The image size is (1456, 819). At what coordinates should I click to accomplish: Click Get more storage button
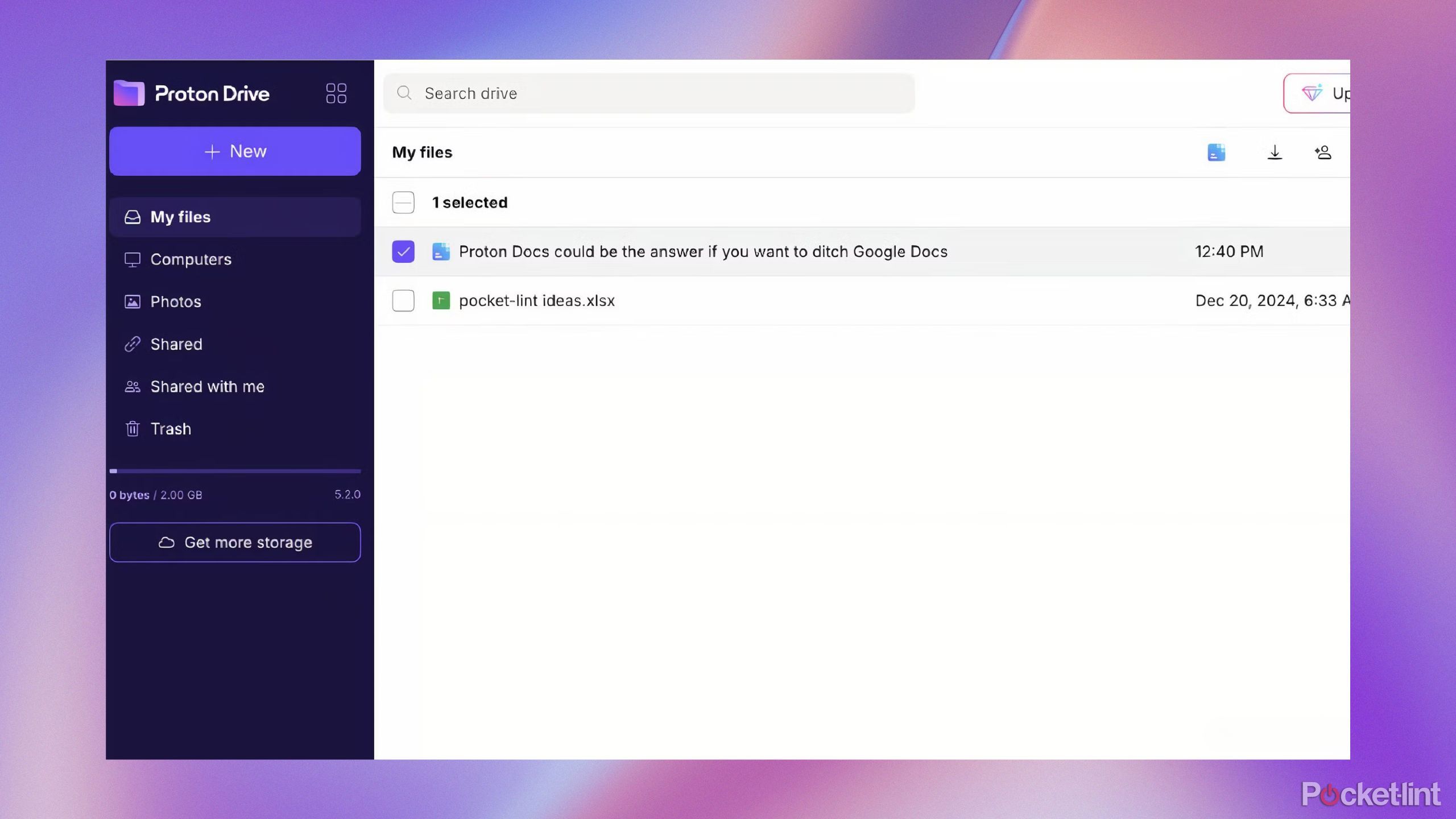click(x=235, y=541)
